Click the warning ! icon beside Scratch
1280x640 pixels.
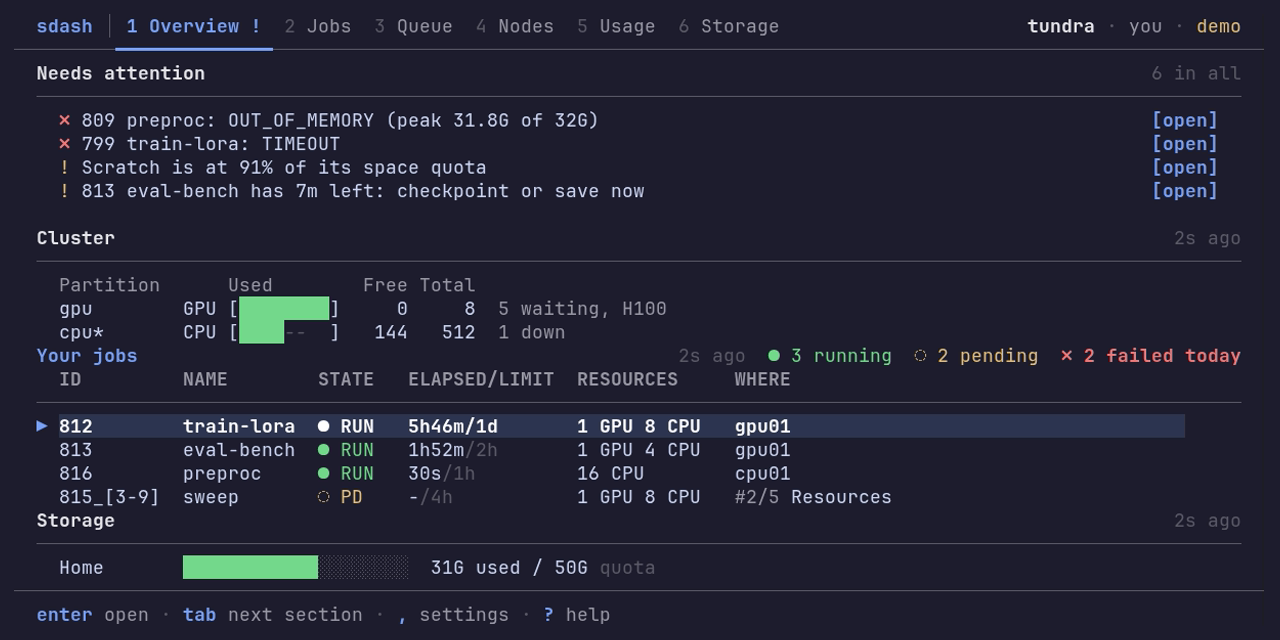point(65,167)
